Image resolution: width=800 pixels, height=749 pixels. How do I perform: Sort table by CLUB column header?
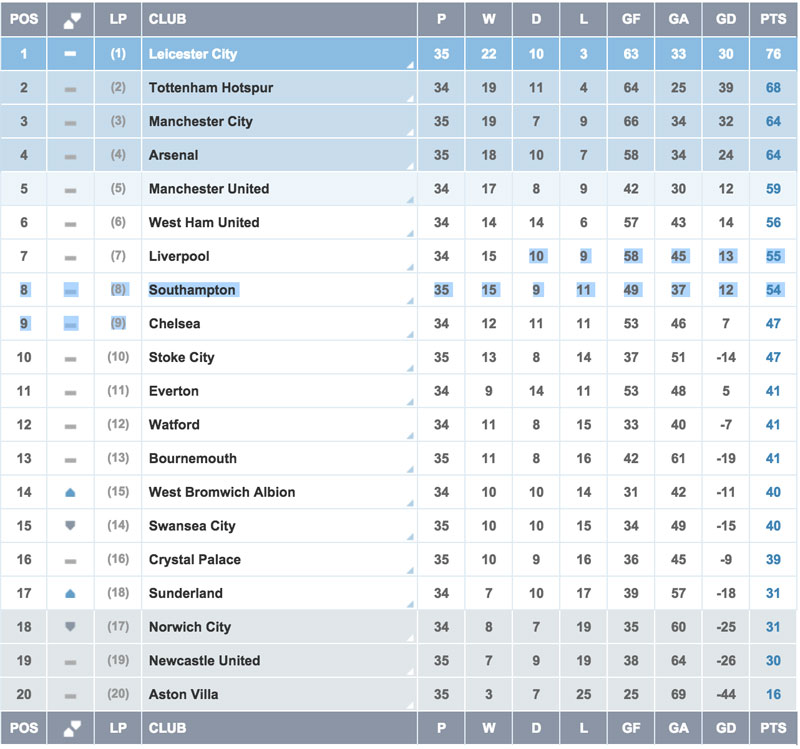click(168, 19)
